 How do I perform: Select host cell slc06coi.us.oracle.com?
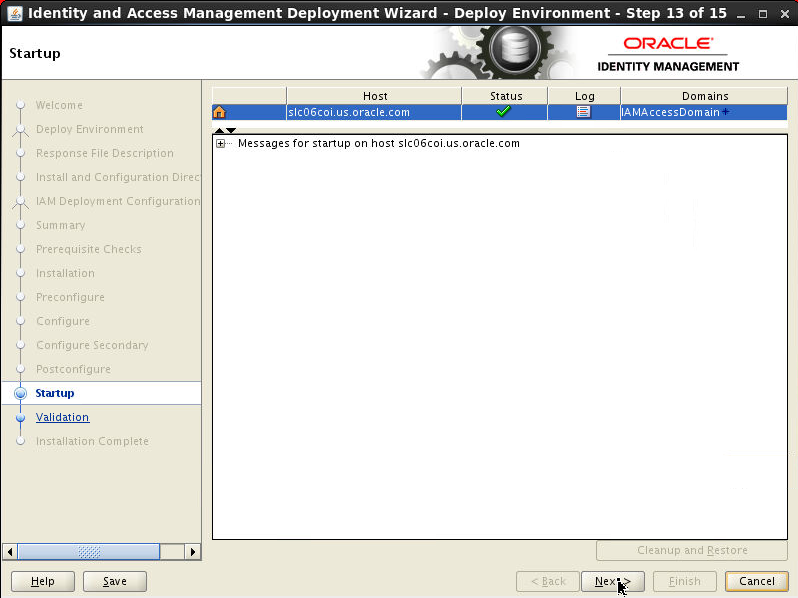point(374,112)
